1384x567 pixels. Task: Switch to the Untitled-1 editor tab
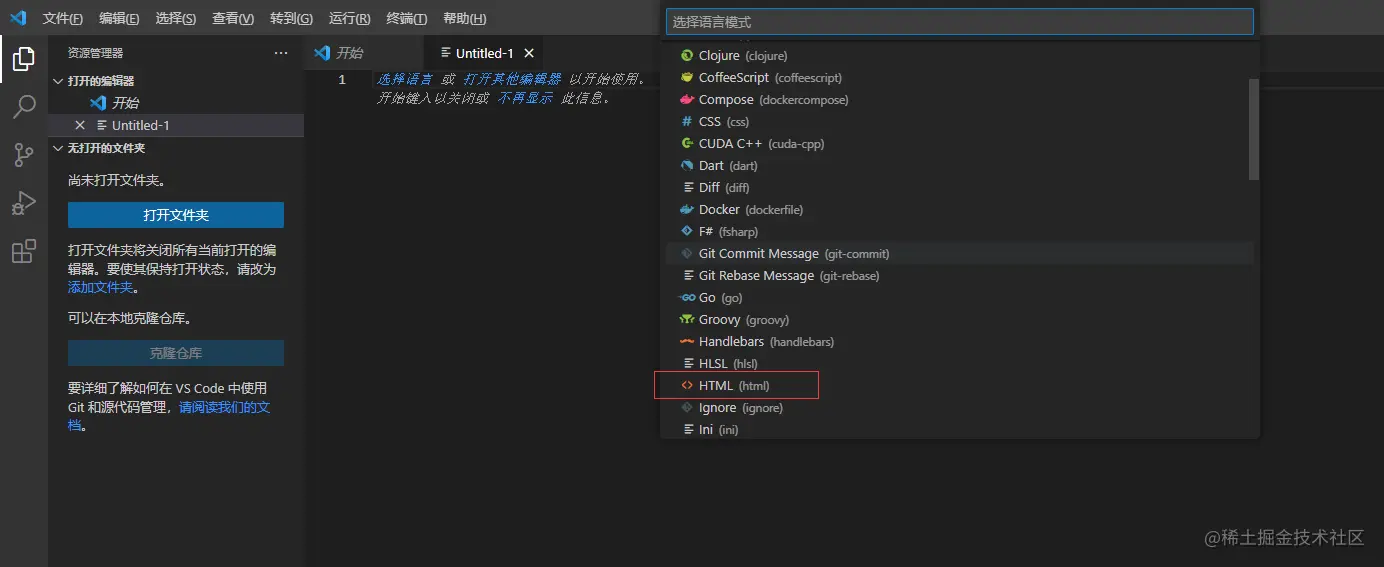pos(485,53)
